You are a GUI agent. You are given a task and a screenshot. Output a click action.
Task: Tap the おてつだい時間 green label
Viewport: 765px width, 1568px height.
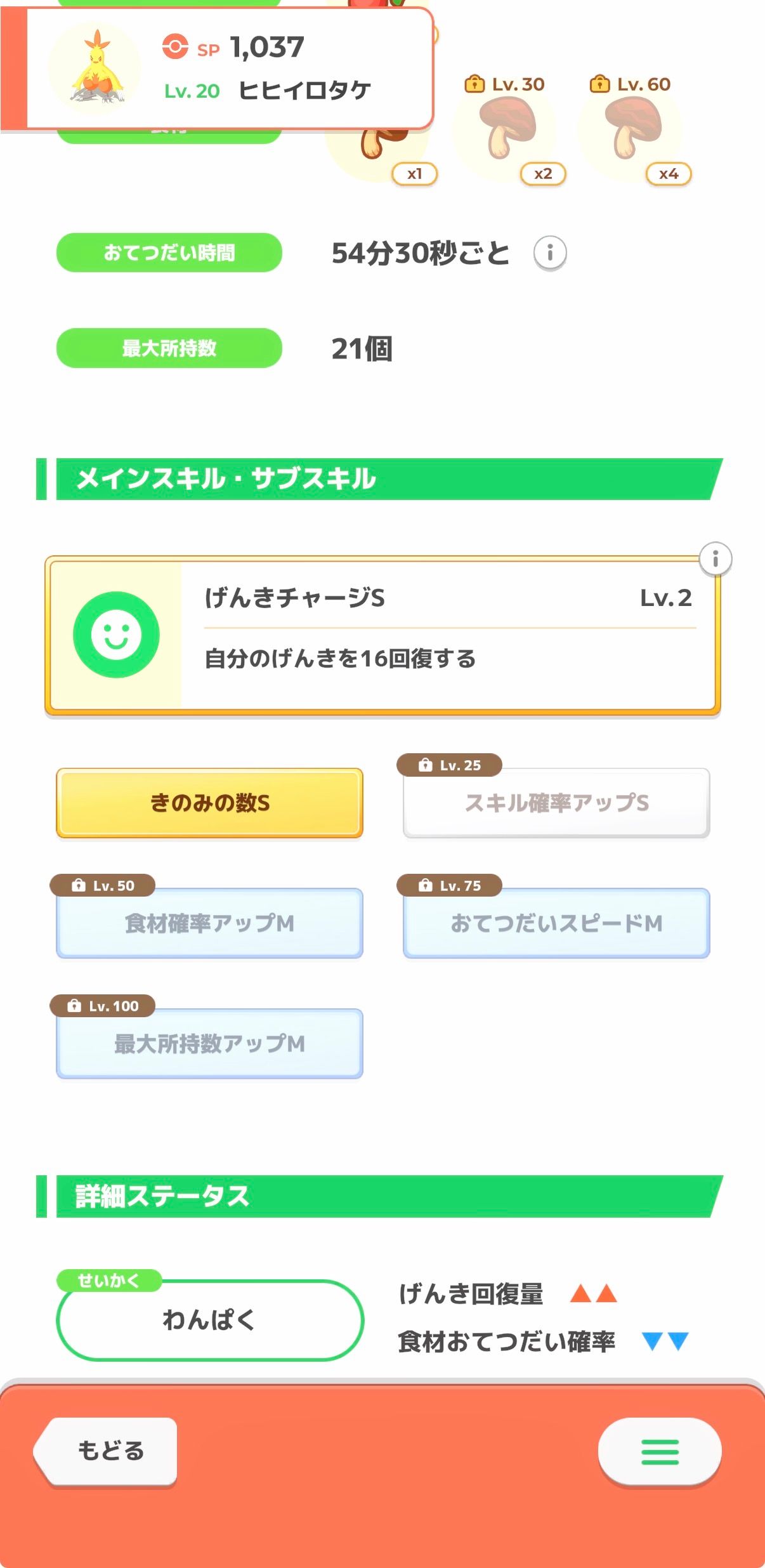[x=169, y=253]
